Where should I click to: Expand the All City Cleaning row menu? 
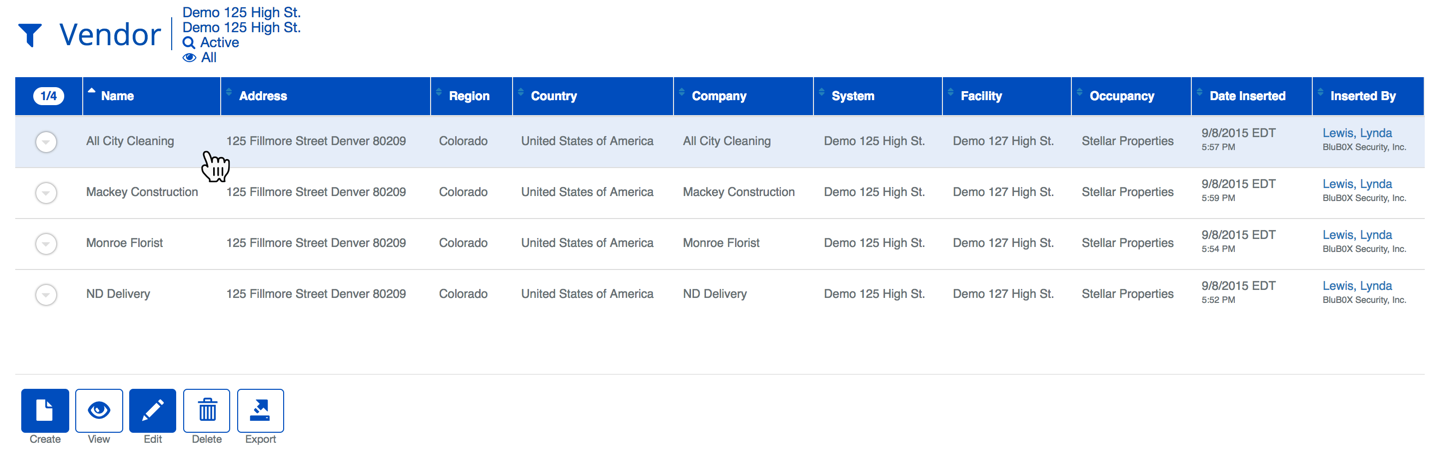(x=46, y=142)
